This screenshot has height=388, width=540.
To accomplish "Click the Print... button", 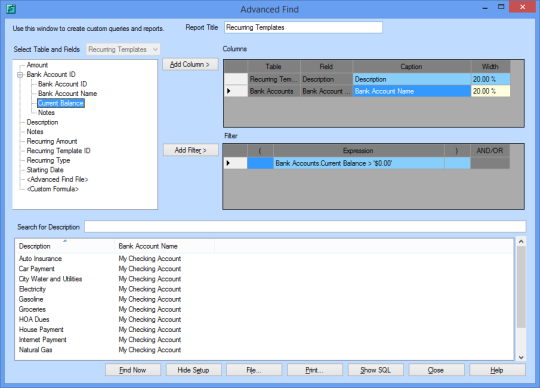I will [x=315, y=370].
